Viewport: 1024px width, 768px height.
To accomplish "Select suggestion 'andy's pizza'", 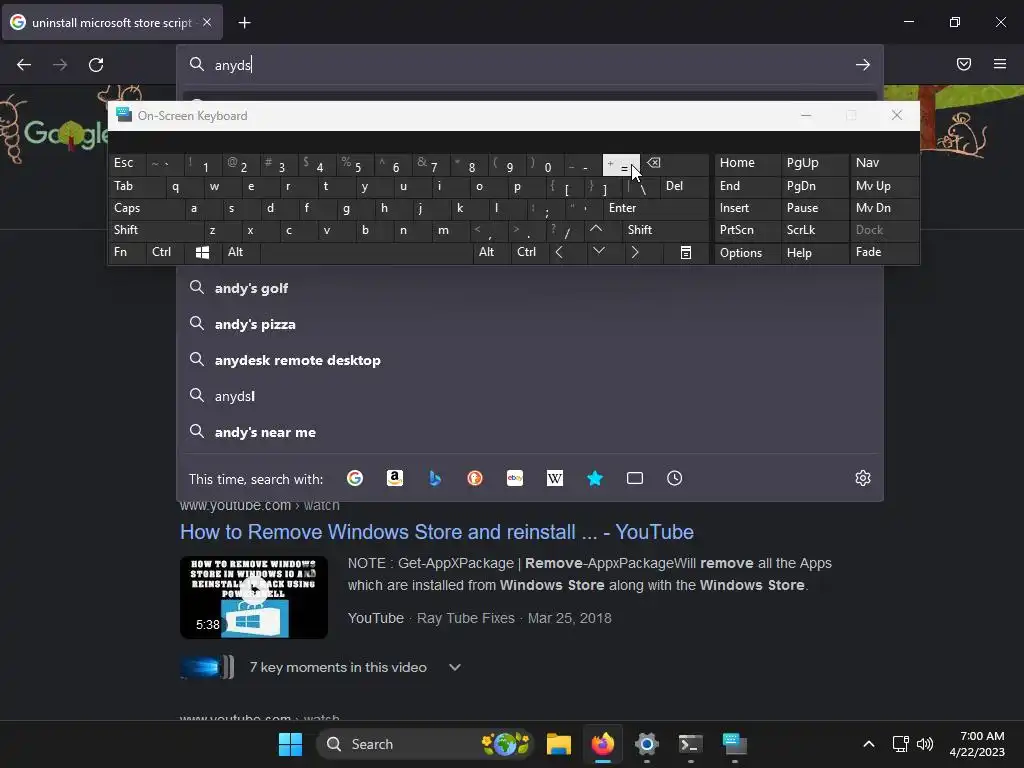I will [x=530, y=324].
